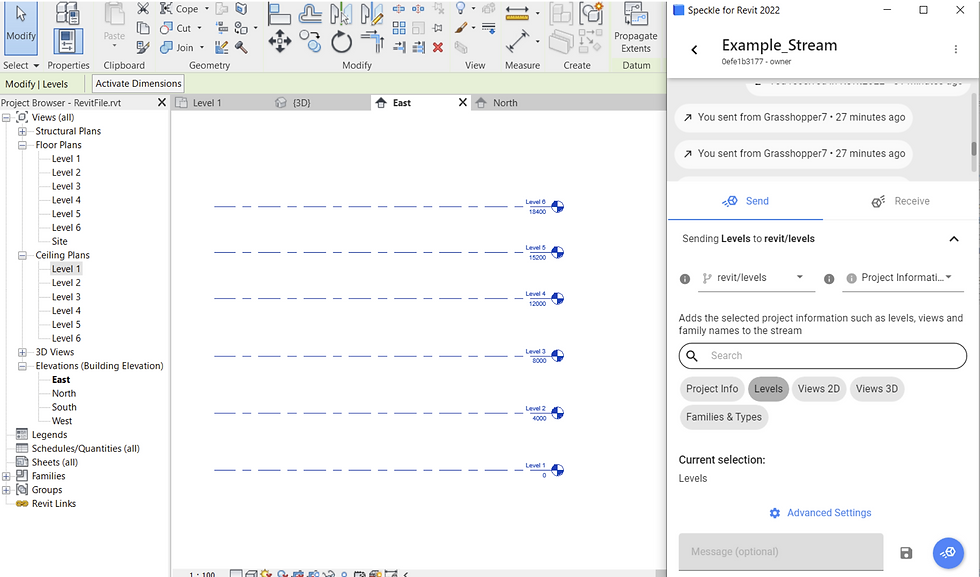This screenshot has width=980, height=577.
Task: Expand the 3D Views tree node
Action: click(x=22, y=352)
